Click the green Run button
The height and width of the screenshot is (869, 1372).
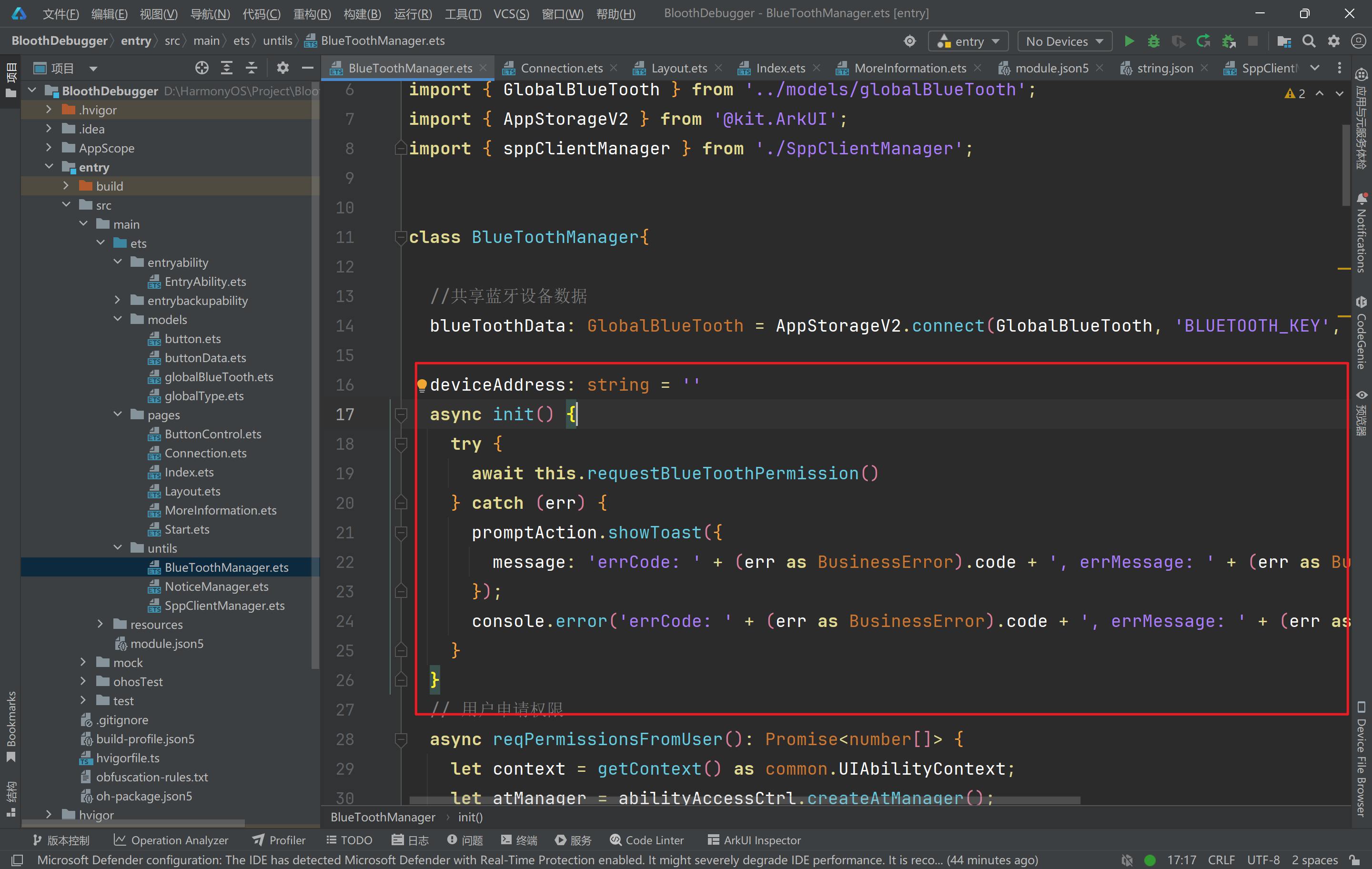pyautogui.click(x=1128, y=41)
